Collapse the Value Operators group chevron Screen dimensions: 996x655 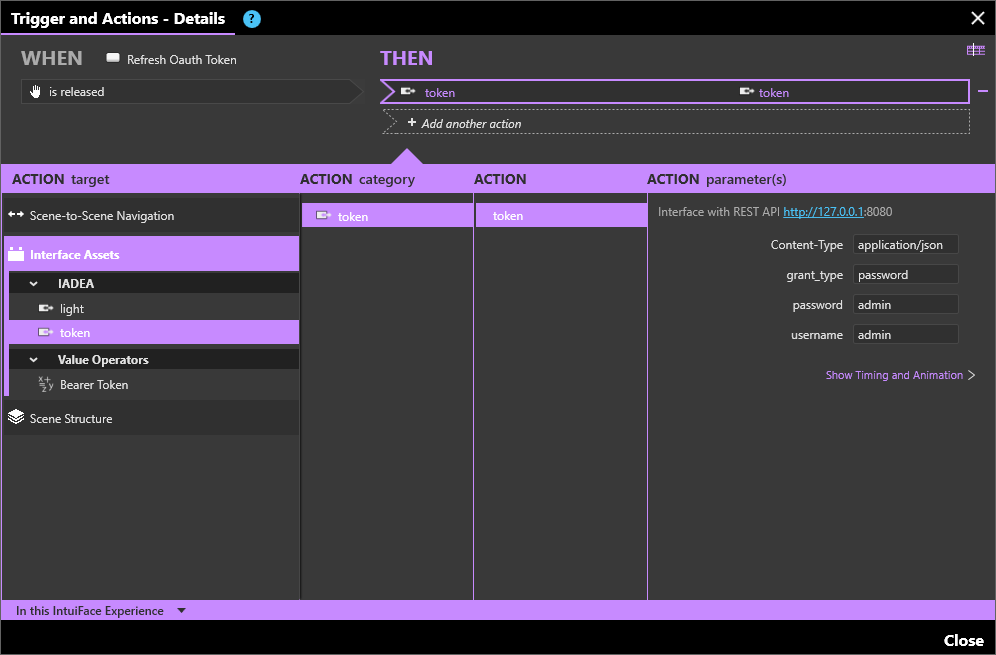click(x=34, y=360)
